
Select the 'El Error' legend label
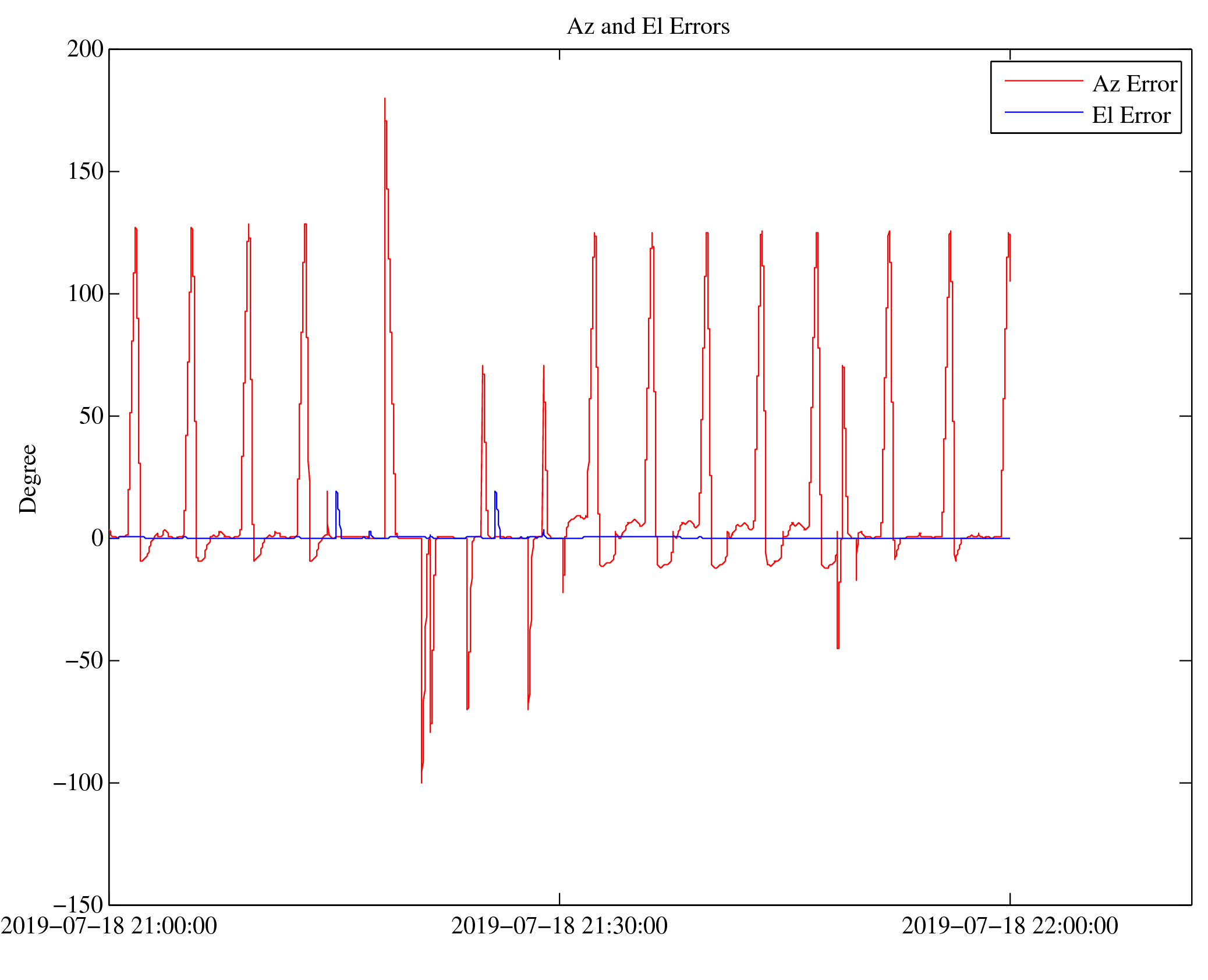tap(1131, 116)
